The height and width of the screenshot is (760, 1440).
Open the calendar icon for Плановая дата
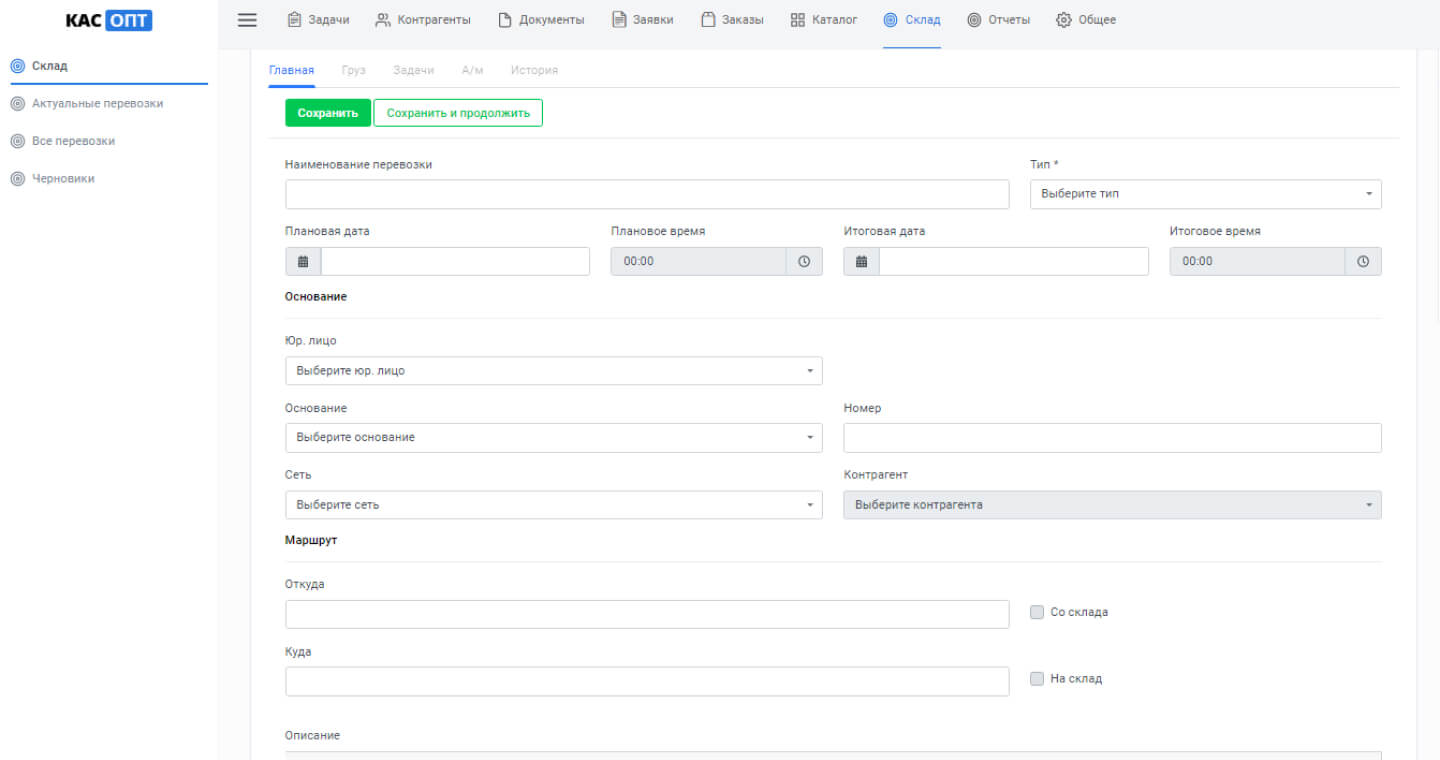[303, 261]
